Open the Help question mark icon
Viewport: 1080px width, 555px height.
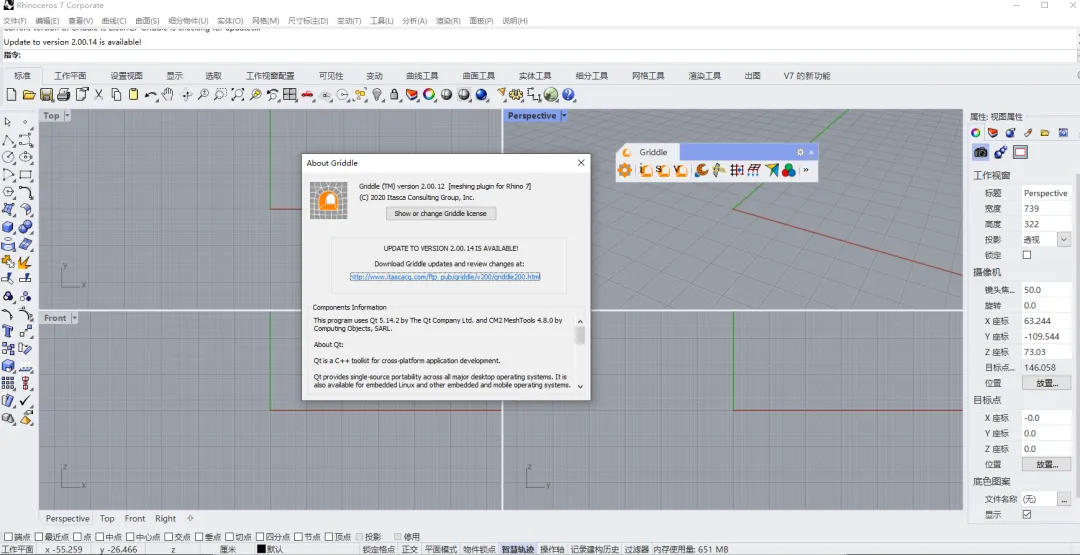click(x=568, y=95)
